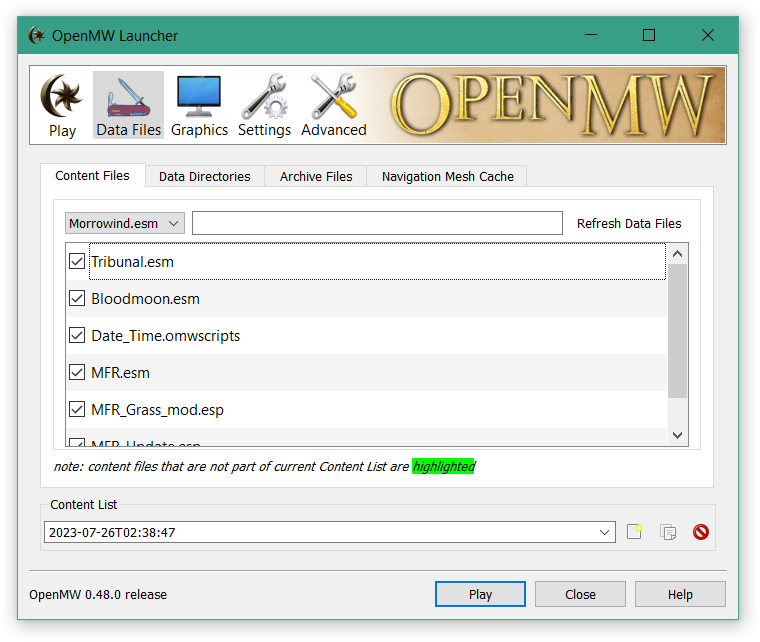Click Refresh Data Files
The image size is (760, 642).
click(x=629, y=224)
